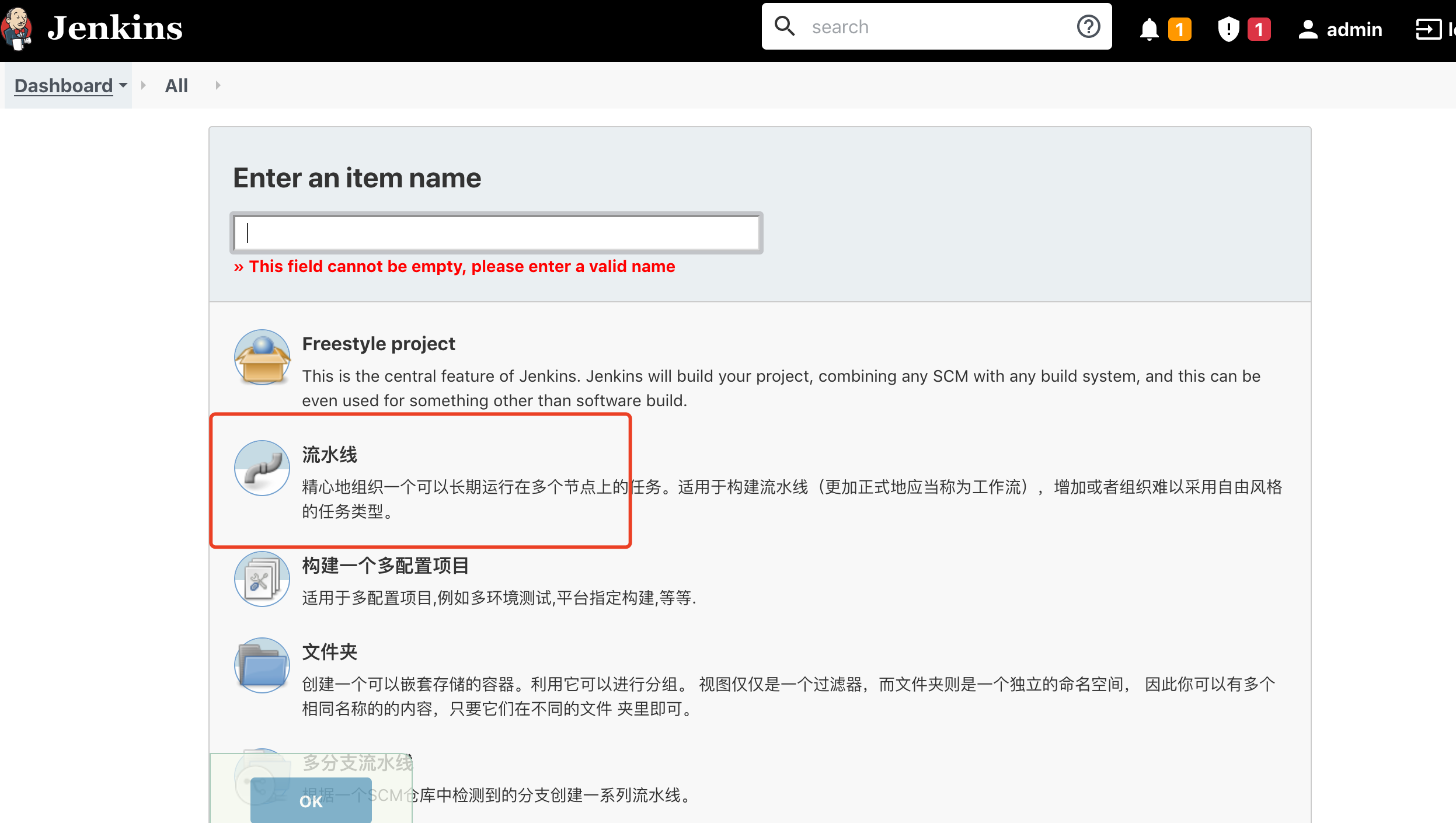The height and width of the screenshot is (823, 1456).
Task: Click the Jenkins butler logo icon
Action: pyautogui.click(x=16, y=28)
